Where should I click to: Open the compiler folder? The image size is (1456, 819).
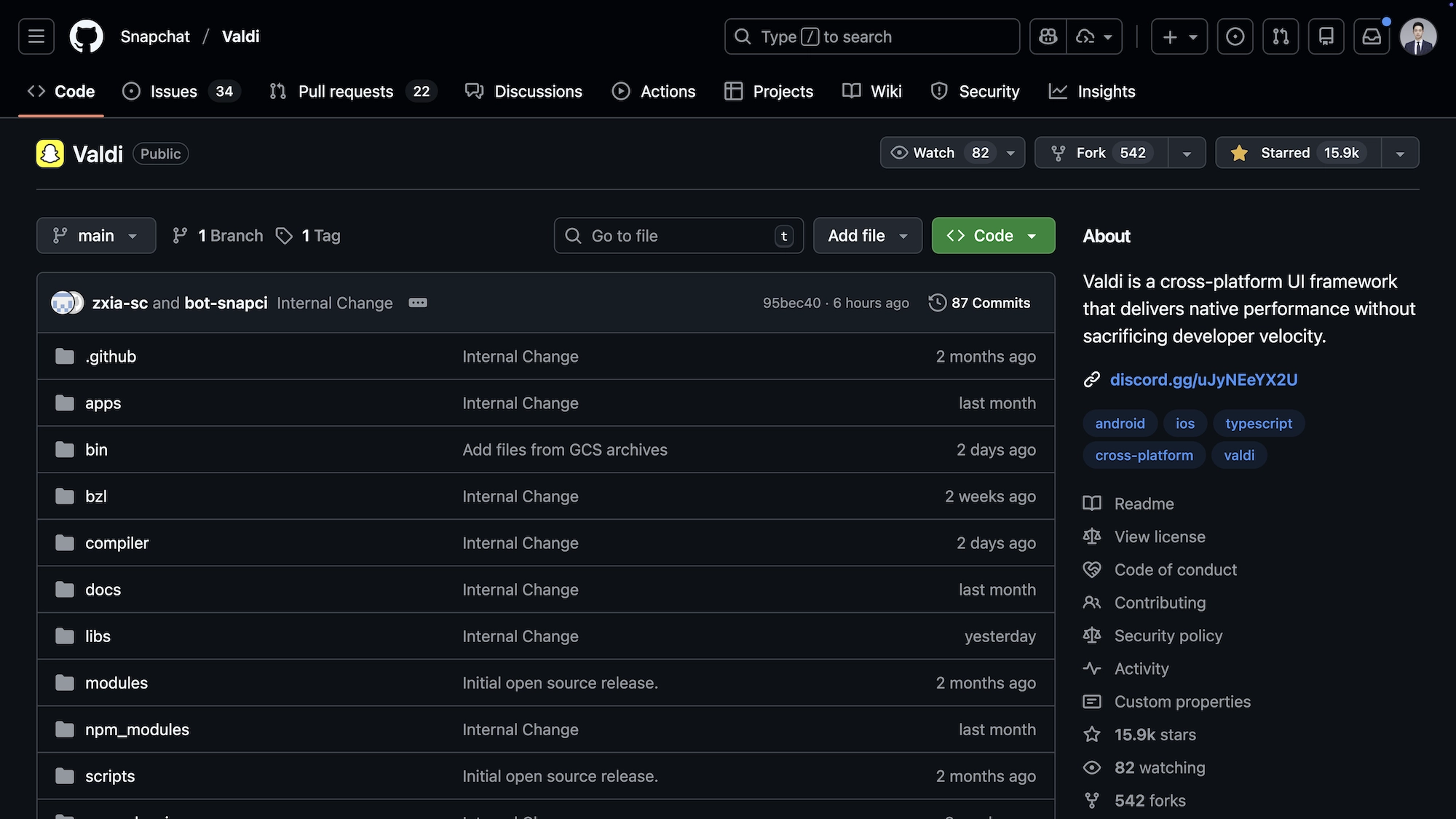[116, 543]
